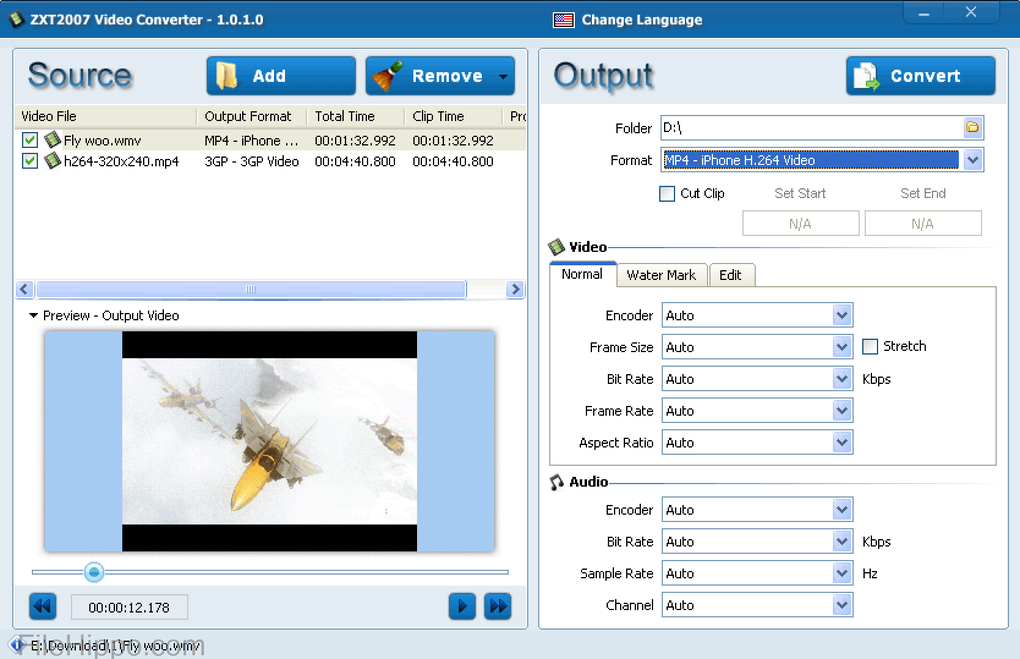Click the US flag Change Language icon
Image resolution: width=1020 pixels, height=659 pixels.
pyautogui.click(x=564, y=20)
